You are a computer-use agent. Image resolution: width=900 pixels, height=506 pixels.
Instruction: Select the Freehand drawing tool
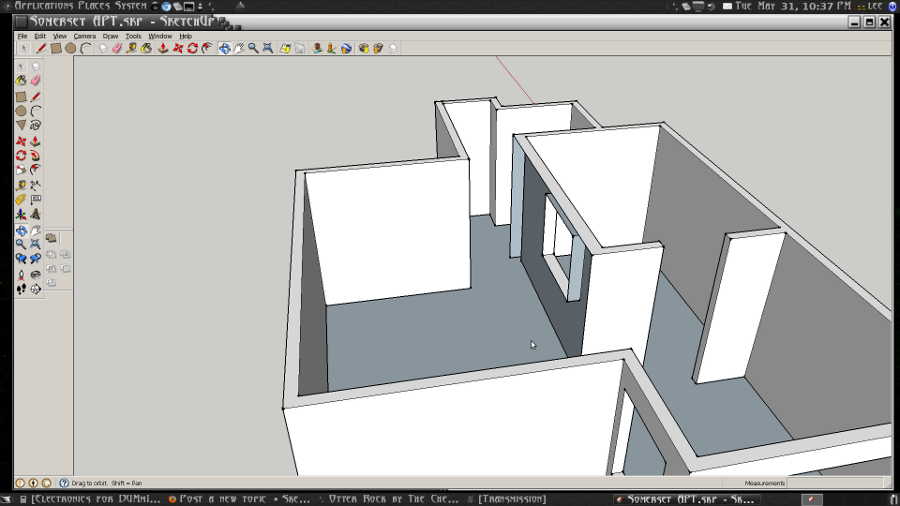[36, 126]
